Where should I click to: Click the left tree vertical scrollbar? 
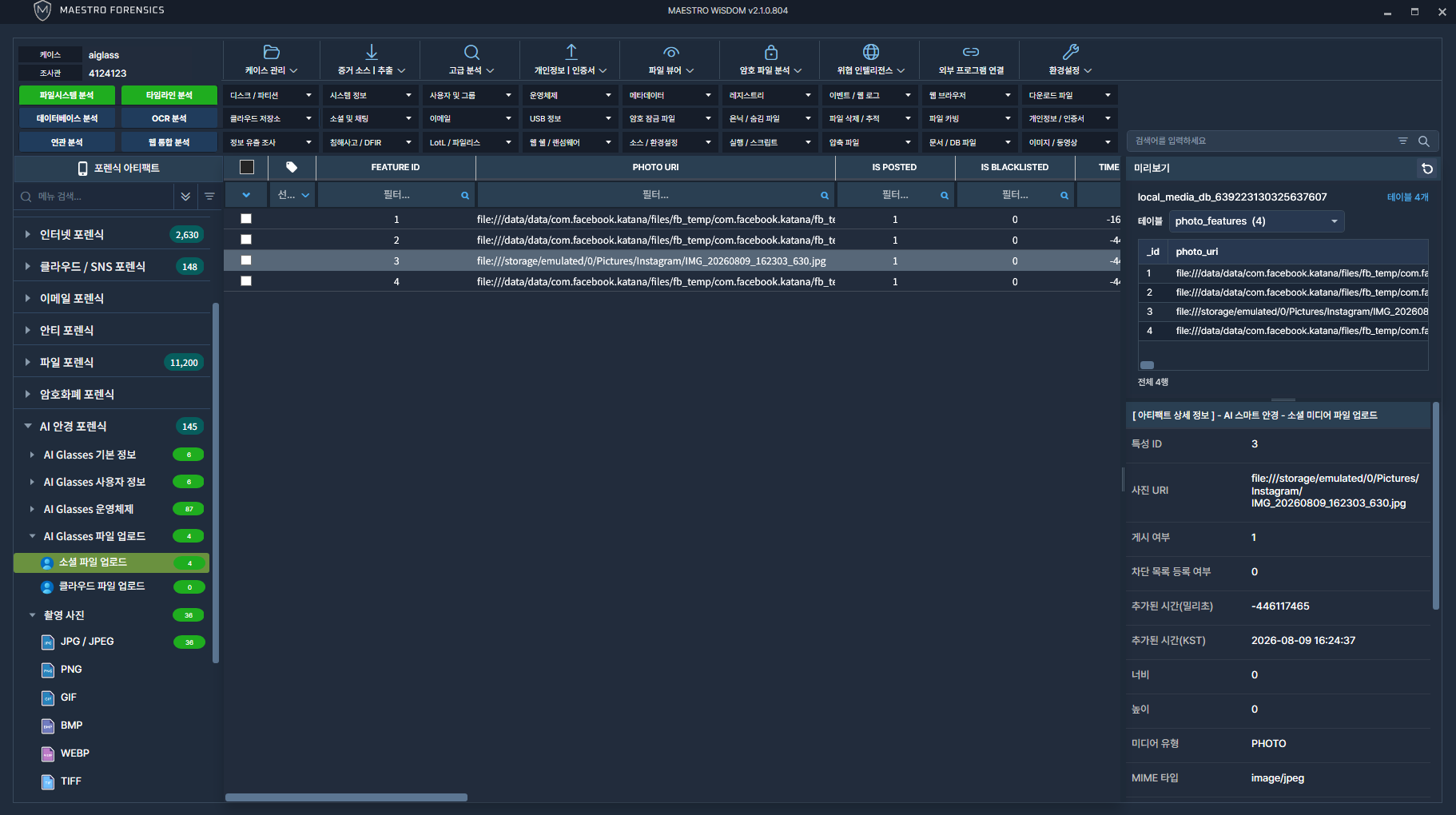(216, 483)
